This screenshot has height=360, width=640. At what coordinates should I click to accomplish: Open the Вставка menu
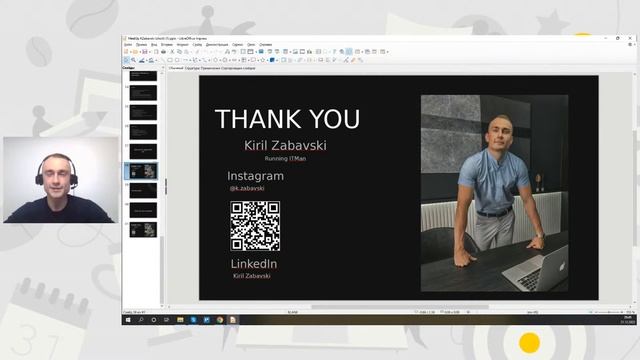tap(167, 44)
